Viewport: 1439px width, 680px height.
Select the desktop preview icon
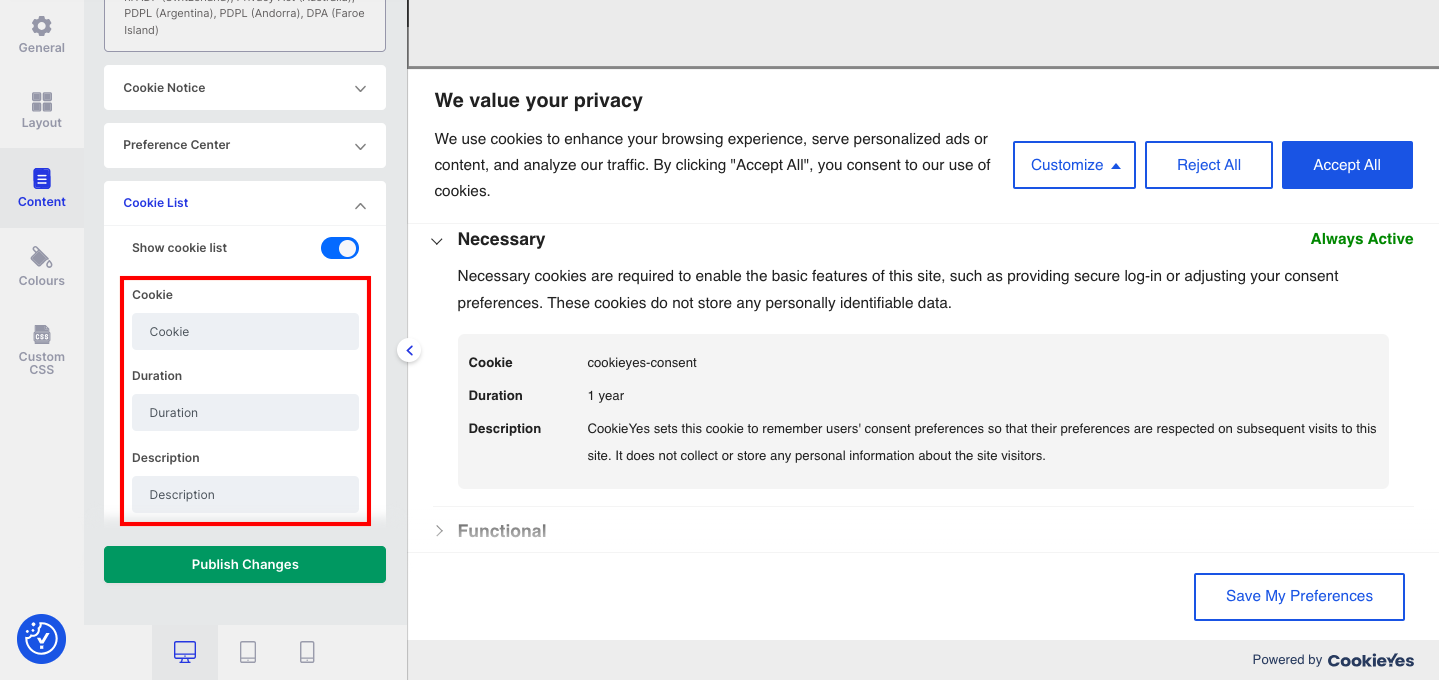coord(185,652)
